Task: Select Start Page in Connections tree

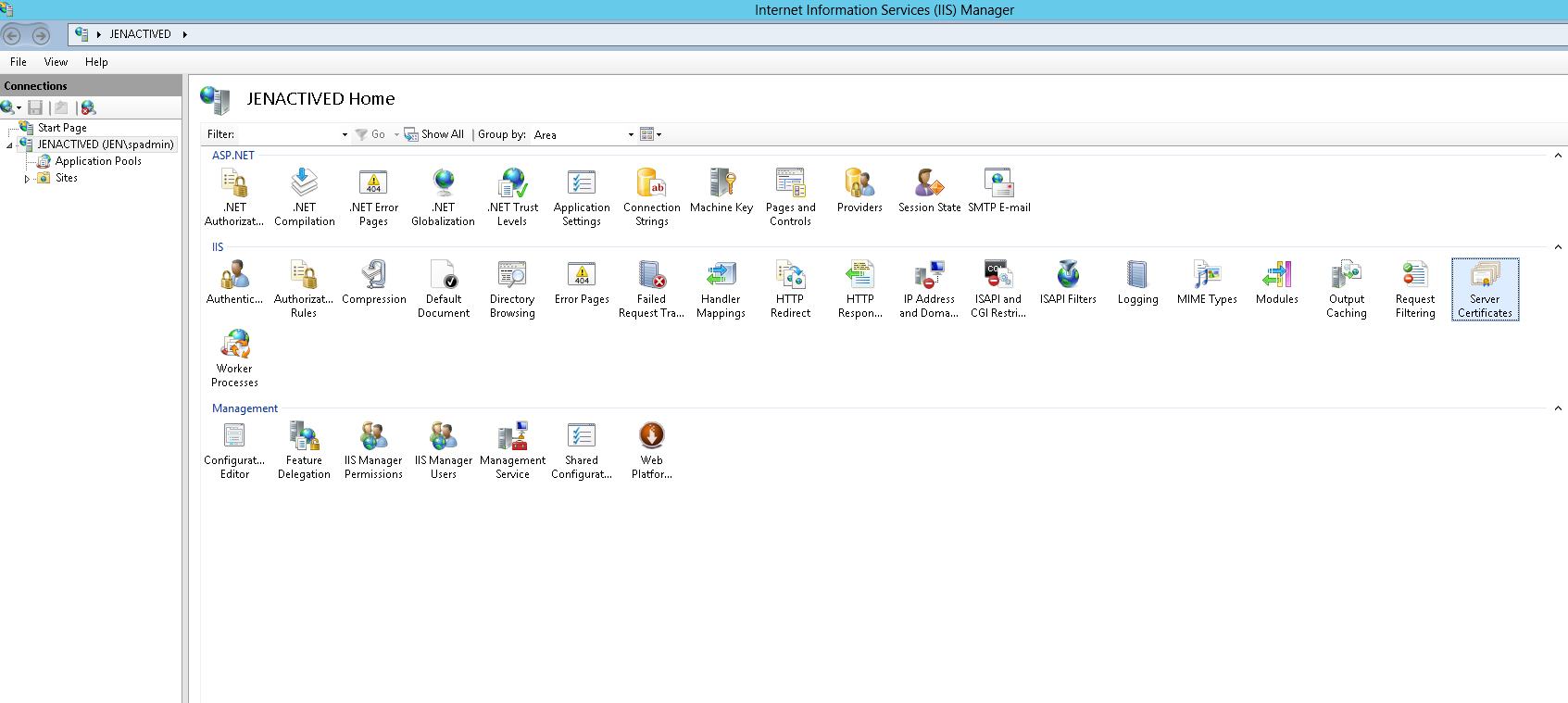Action: coord(62,128)
